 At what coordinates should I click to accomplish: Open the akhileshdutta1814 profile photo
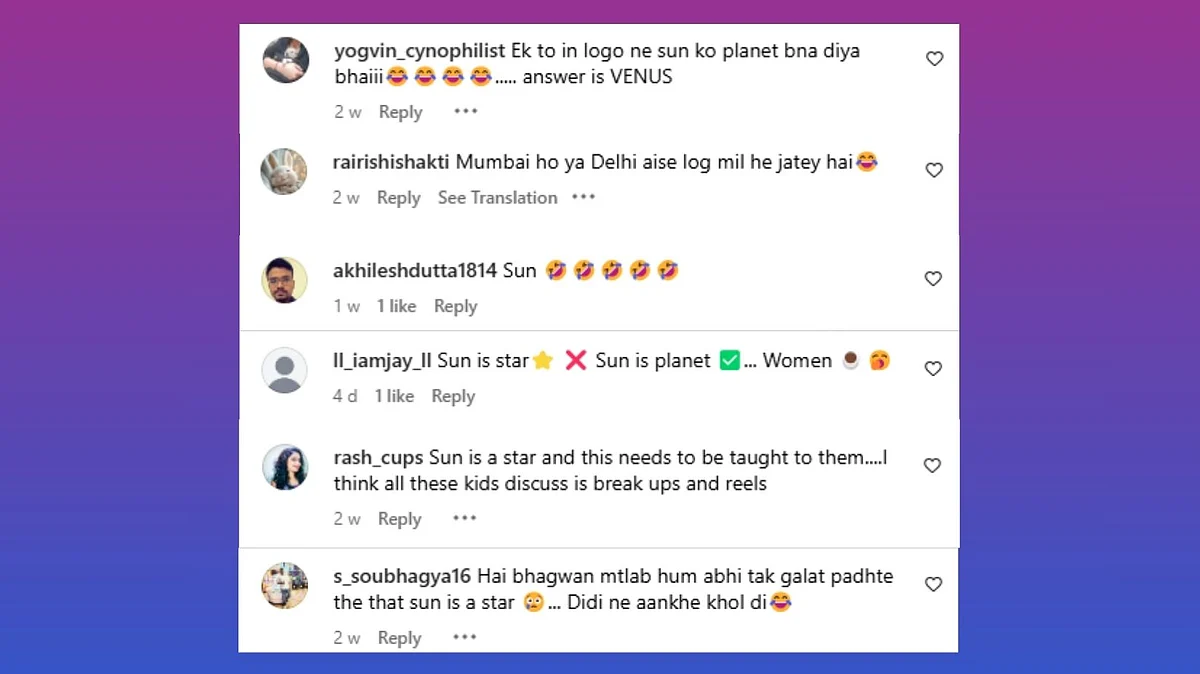pyautogui.click(x=285, y=280)
